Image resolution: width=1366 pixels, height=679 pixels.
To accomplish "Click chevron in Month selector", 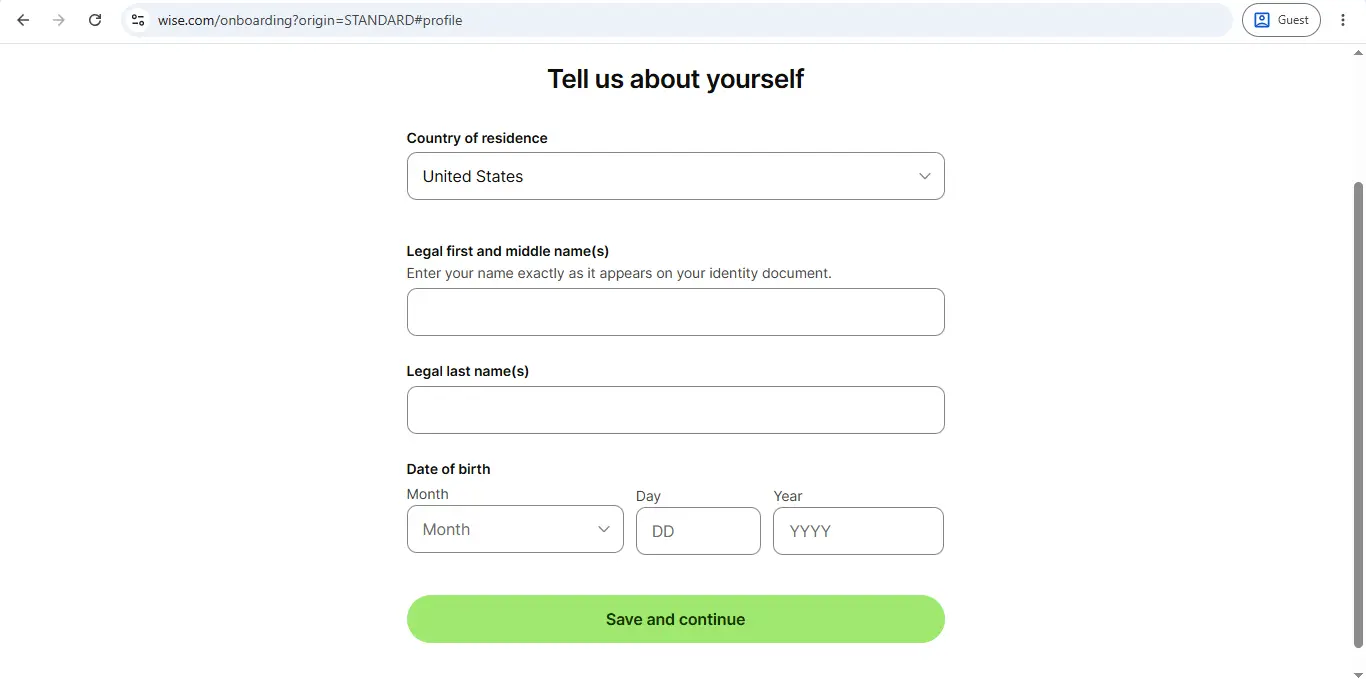I will tap(604, 529).
